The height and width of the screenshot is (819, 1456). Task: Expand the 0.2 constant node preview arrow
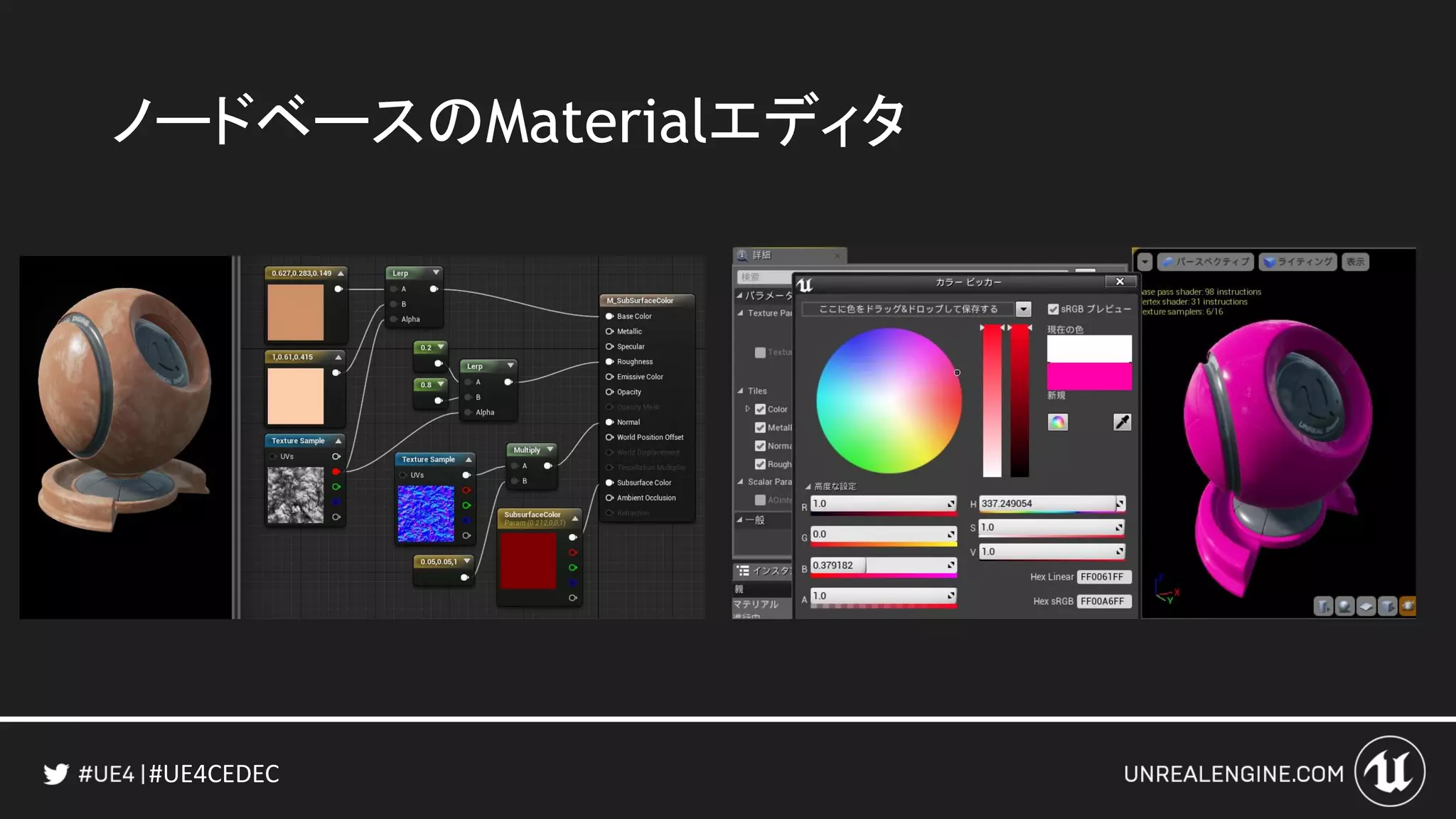441,347
